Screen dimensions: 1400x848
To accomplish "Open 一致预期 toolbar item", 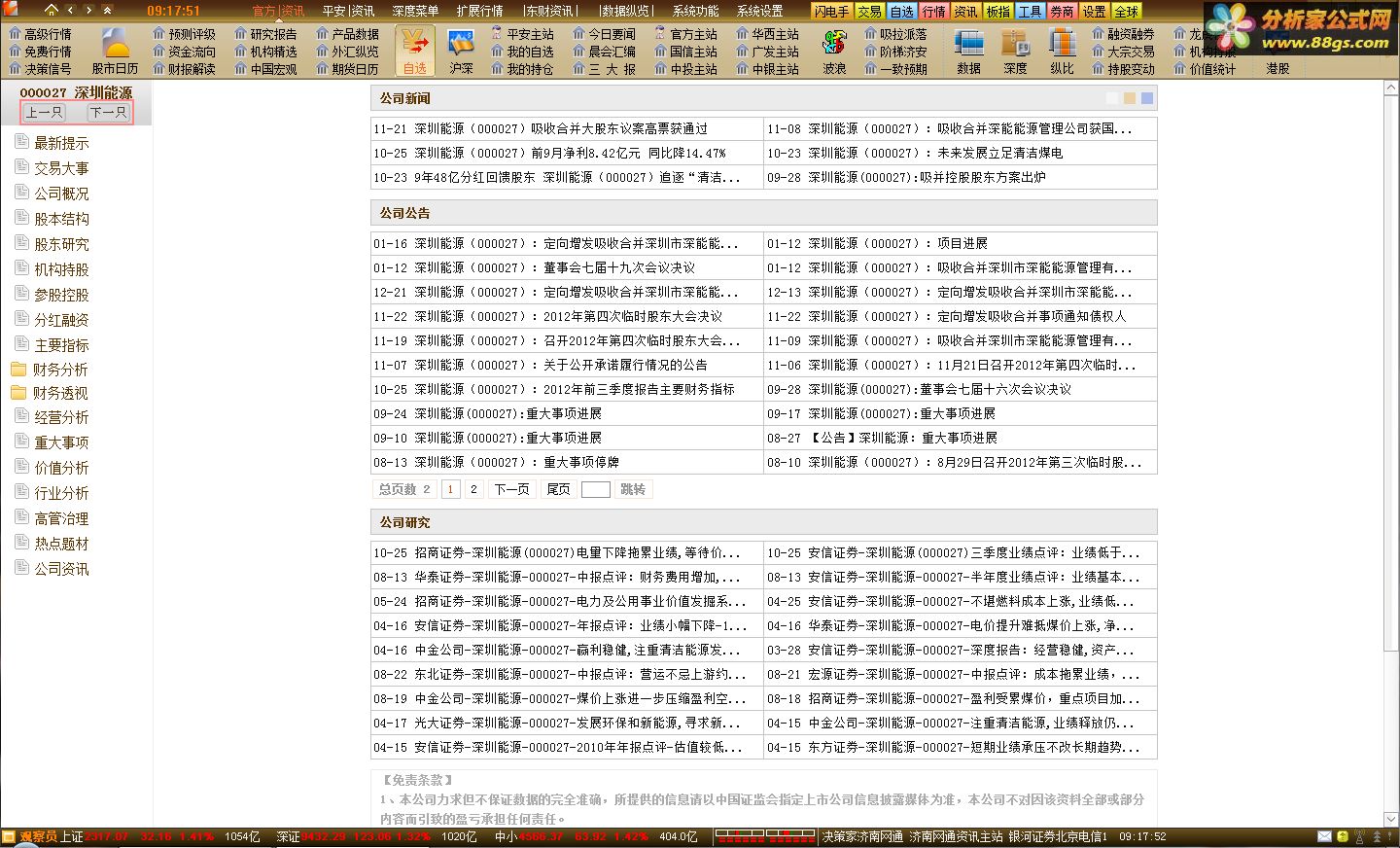I will pos(895,69).
